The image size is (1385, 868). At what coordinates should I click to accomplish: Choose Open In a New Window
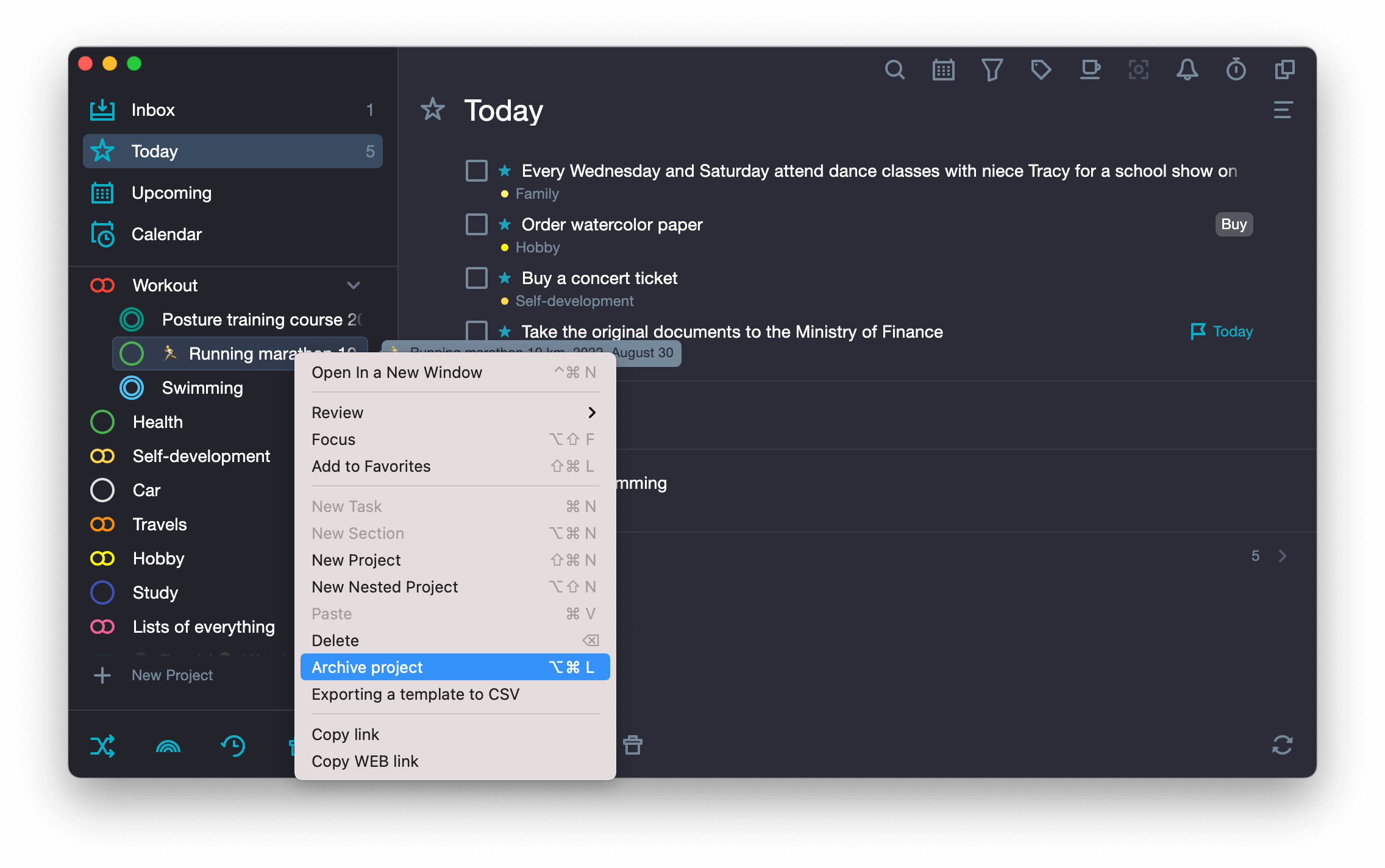coord(455,372)
